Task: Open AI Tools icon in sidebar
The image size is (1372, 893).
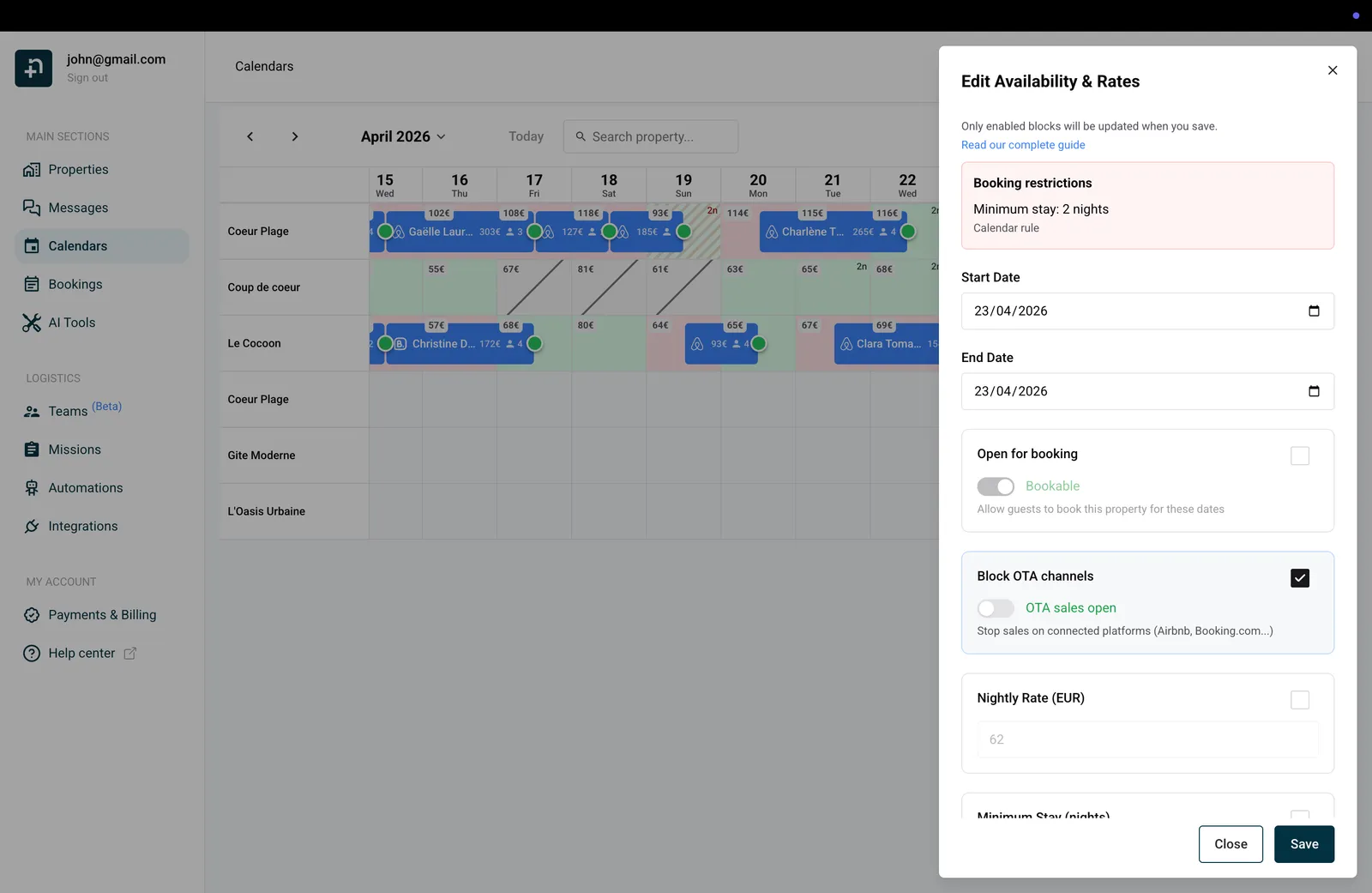Action: pos(32,323)
